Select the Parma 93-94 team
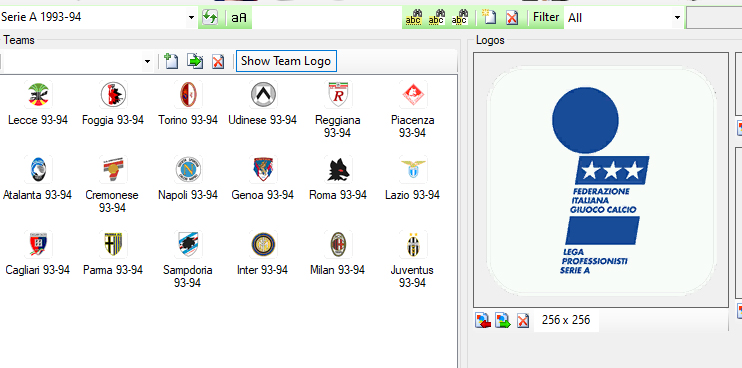The image size is (742, 368). [113, 254]
